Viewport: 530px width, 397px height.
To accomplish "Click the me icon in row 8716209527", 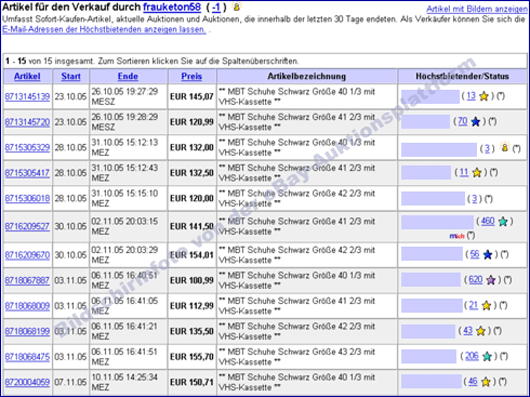I will click(457, 236).
